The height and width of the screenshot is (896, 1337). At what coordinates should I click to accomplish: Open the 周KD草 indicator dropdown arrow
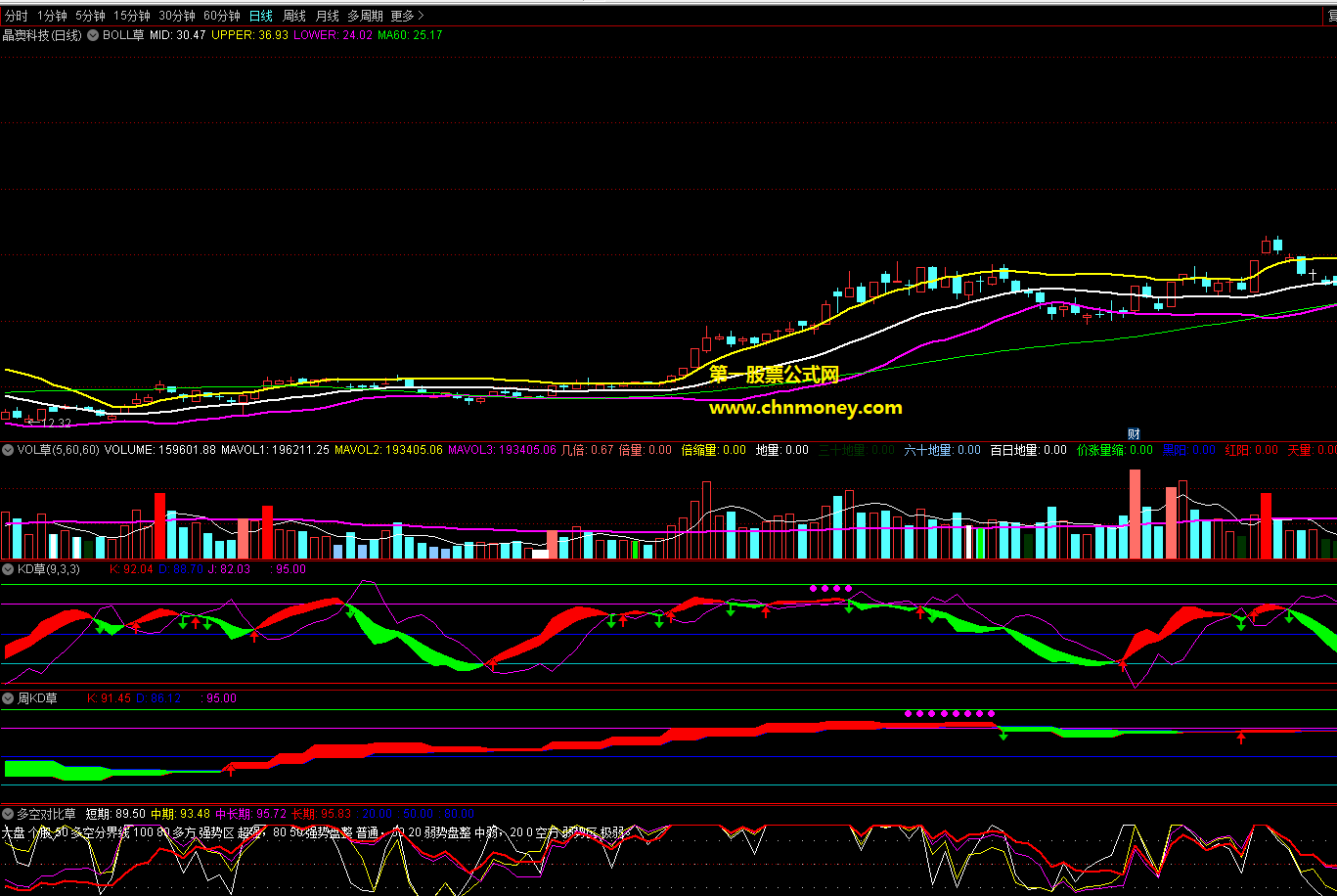(x=8, y=698)
